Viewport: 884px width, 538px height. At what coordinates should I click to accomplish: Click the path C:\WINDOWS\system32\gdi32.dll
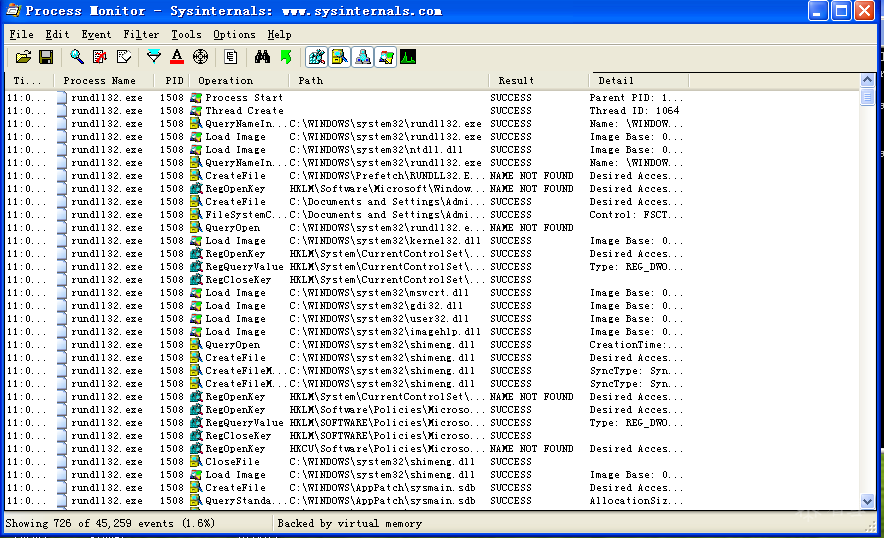click(x=376, y=306)
